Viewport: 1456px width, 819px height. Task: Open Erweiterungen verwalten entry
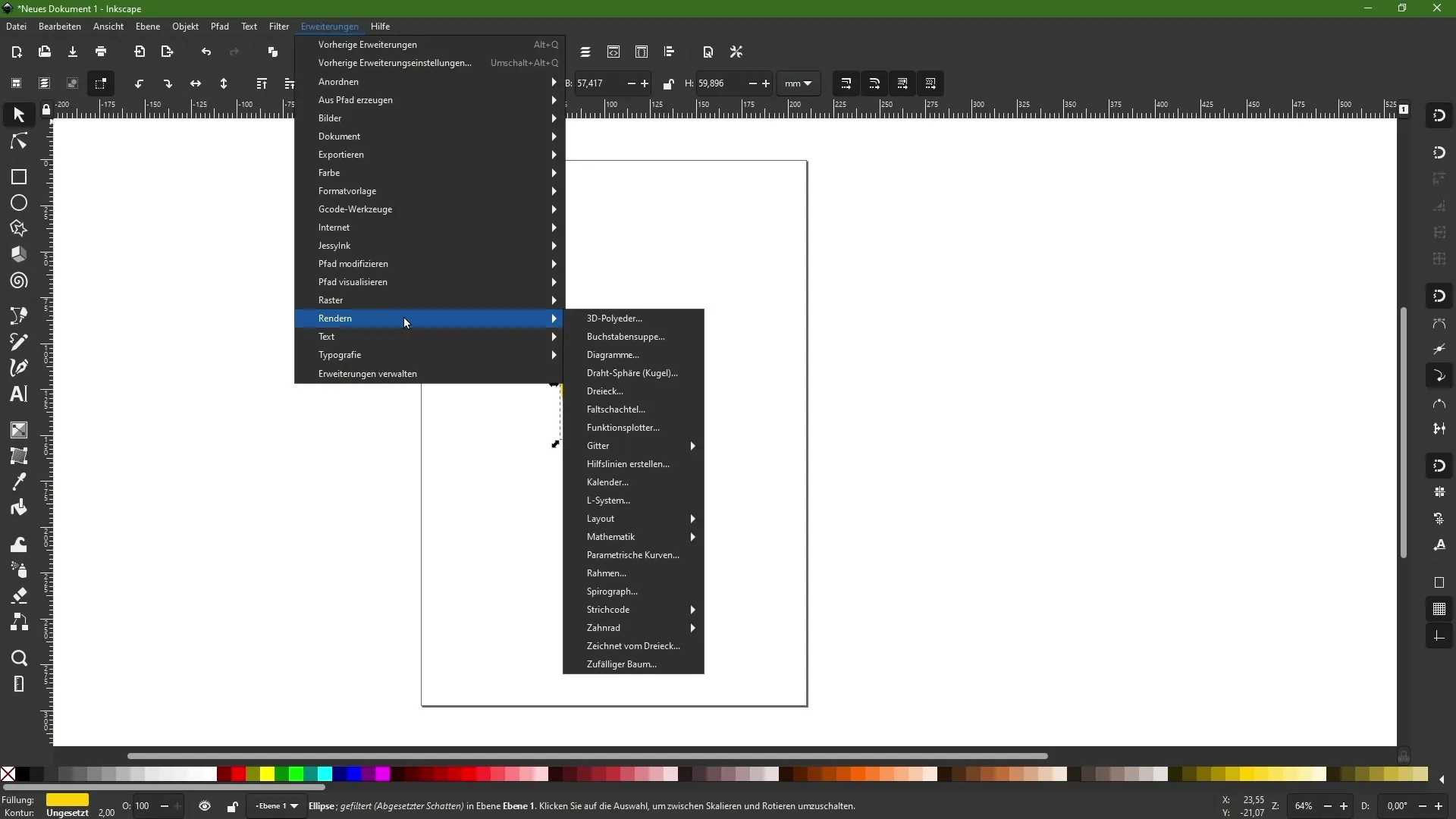[429, 374]
